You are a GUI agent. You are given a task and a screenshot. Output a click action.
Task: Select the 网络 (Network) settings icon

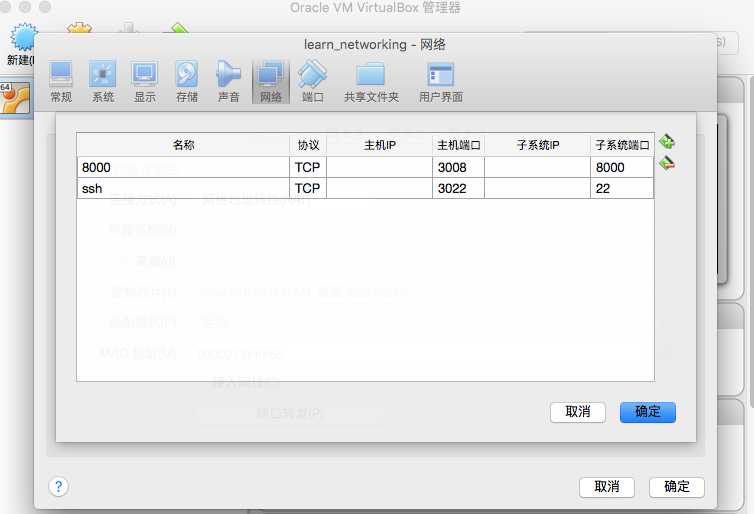[271, 82]
